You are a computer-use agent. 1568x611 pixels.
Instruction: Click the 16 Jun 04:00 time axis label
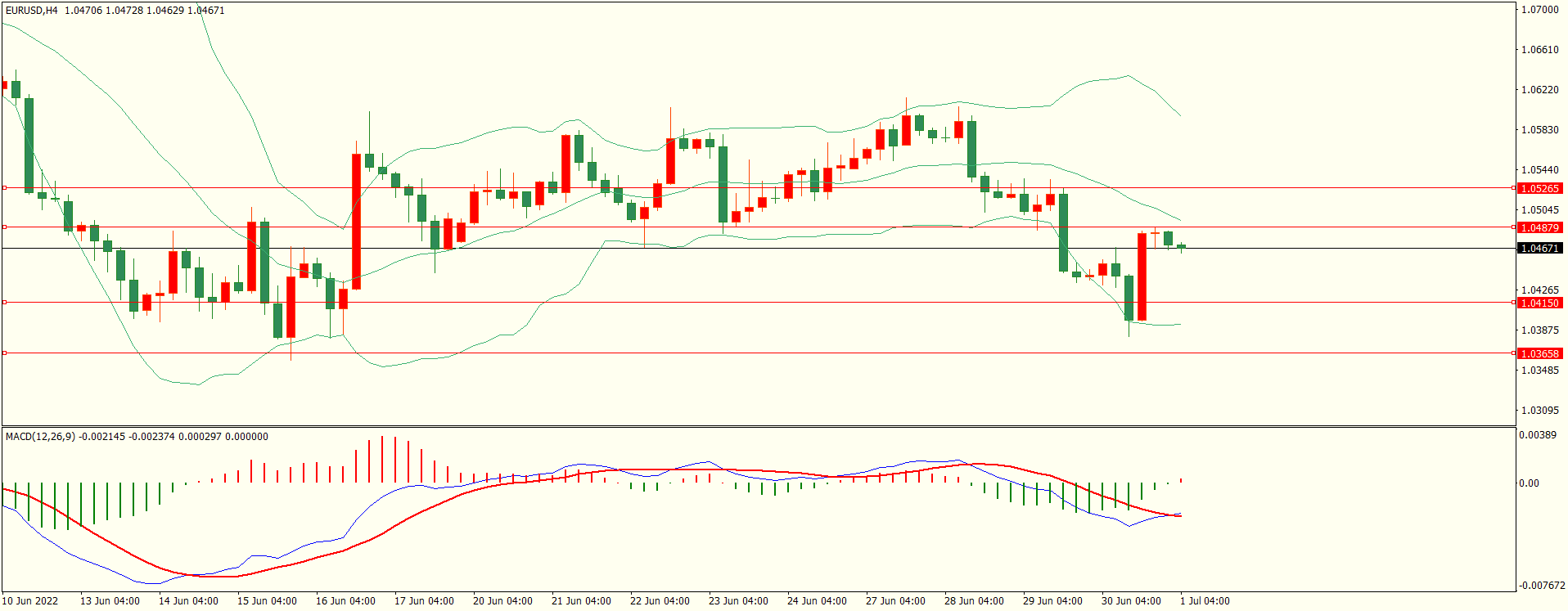pos(345,601)
